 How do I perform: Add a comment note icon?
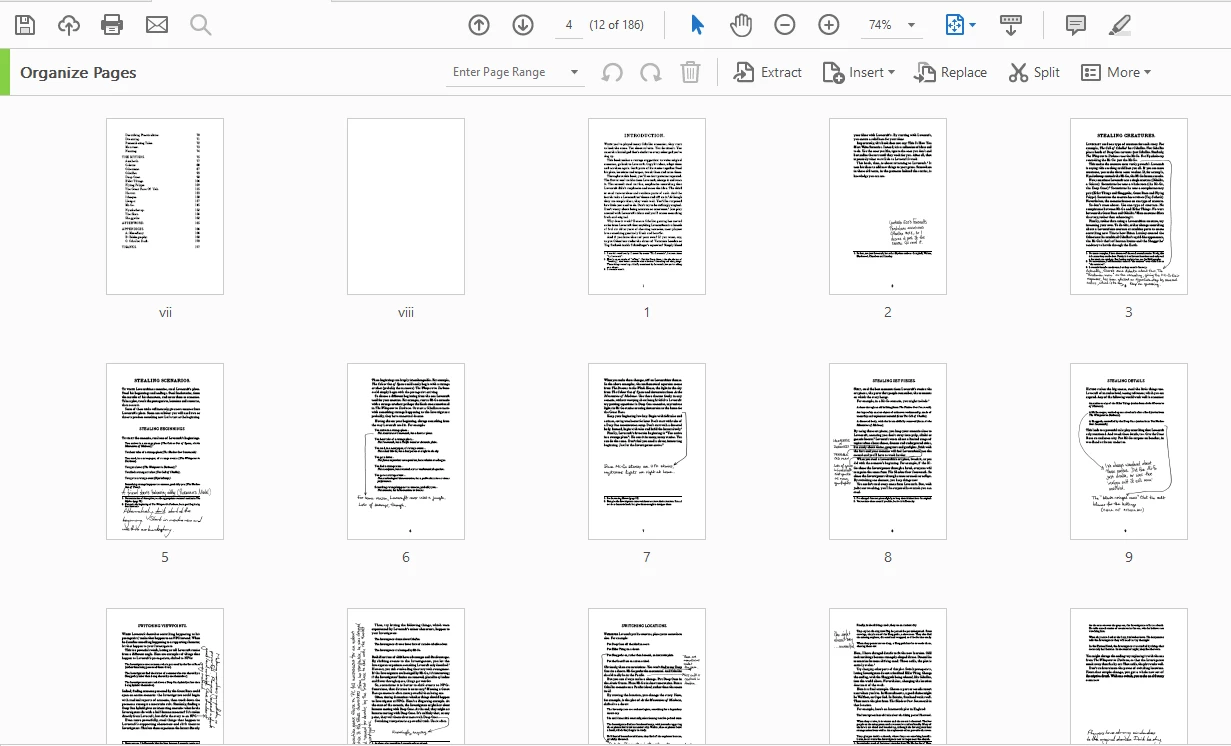1076,25
